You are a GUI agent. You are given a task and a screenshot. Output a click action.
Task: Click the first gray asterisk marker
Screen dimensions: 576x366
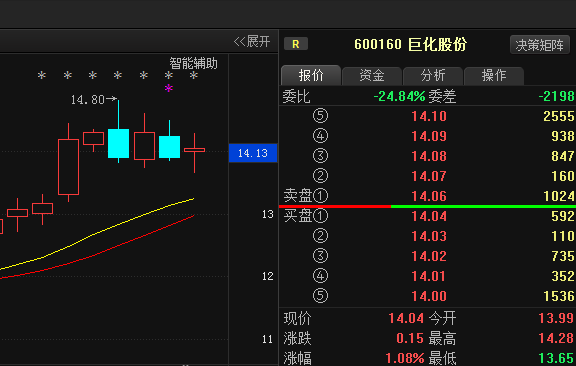tap(42, 75)
